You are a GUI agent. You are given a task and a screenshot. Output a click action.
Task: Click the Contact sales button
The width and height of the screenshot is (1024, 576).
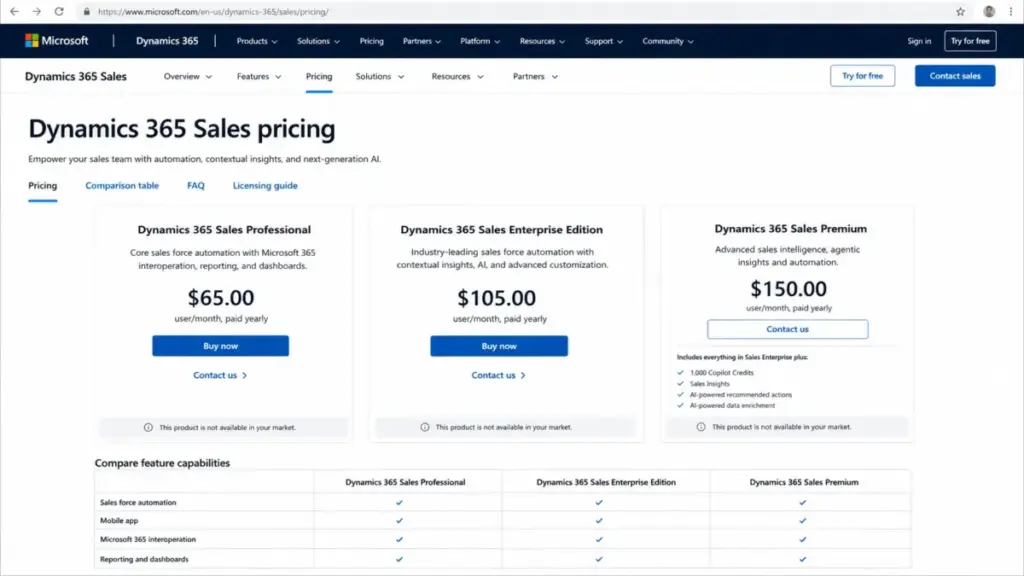(955, 76)
